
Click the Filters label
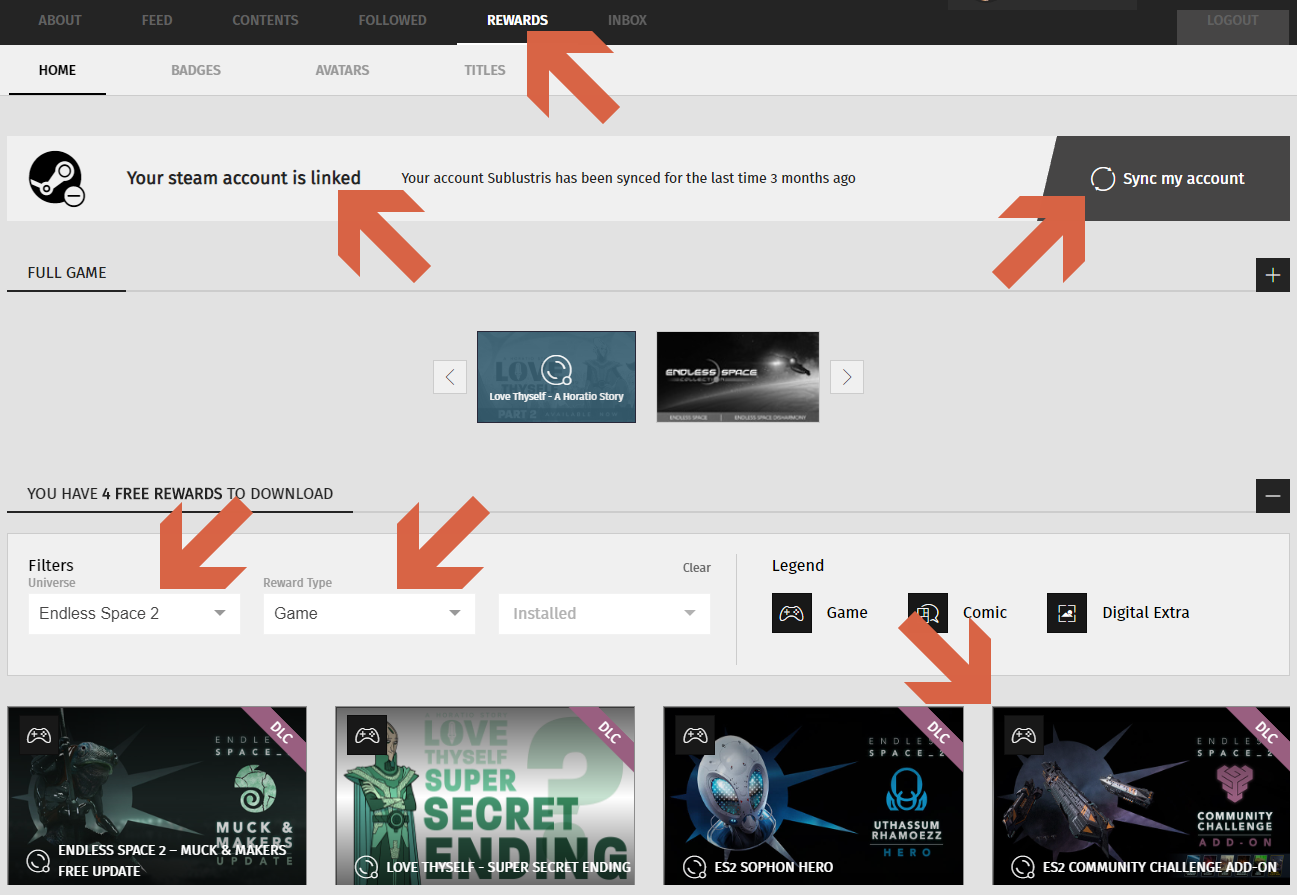click(51, 565)
